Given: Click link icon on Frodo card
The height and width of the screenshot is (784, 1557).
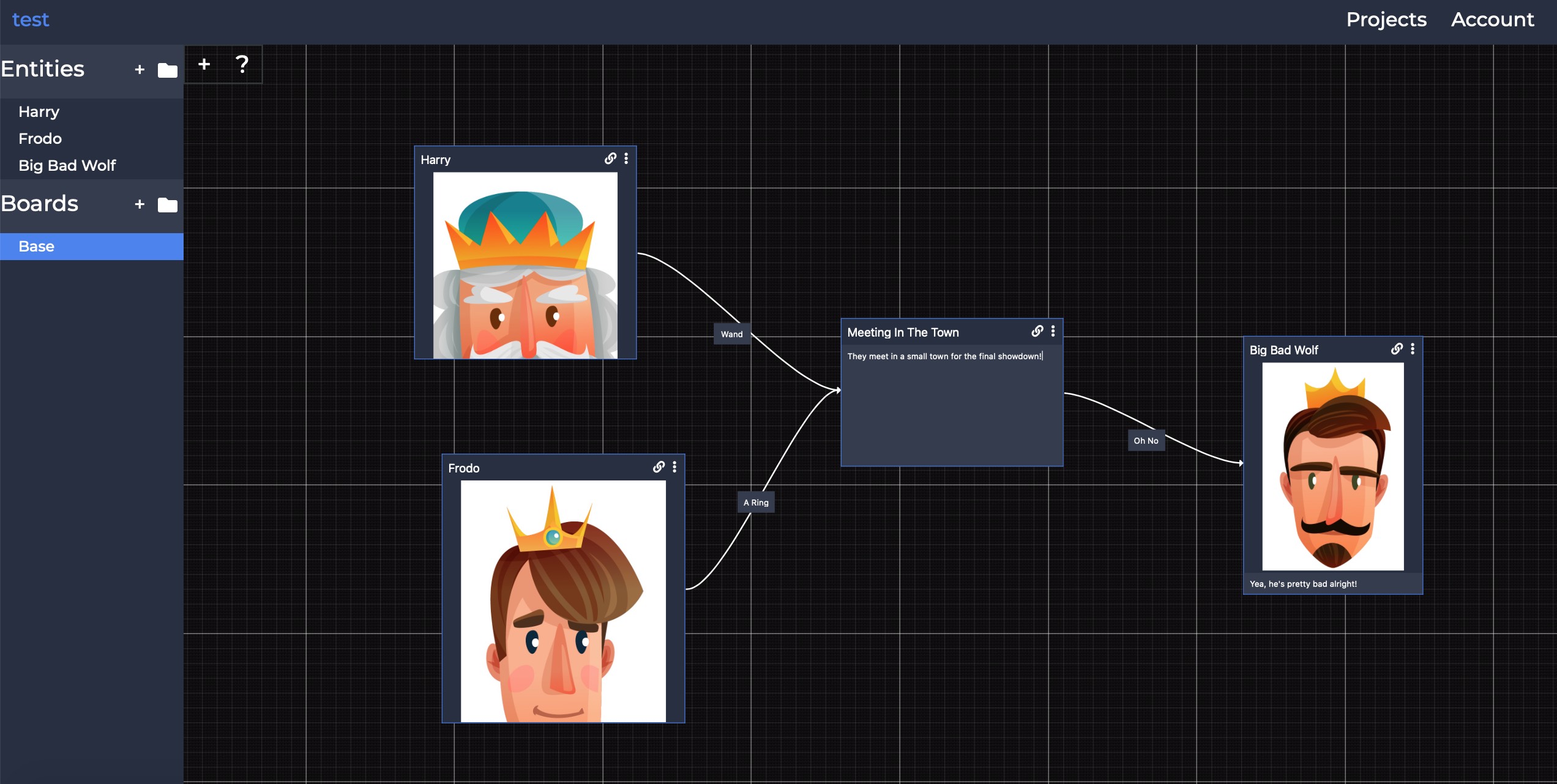Looking at the screenshot, I should pos(659,467).
